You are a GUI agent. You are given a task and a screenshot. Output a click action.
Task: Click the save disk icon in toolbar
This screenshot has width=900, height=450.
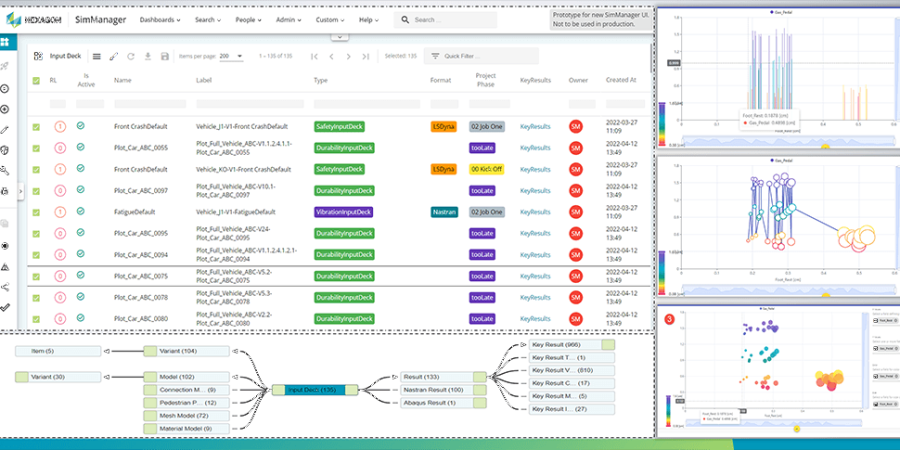(x=165, y=56)
